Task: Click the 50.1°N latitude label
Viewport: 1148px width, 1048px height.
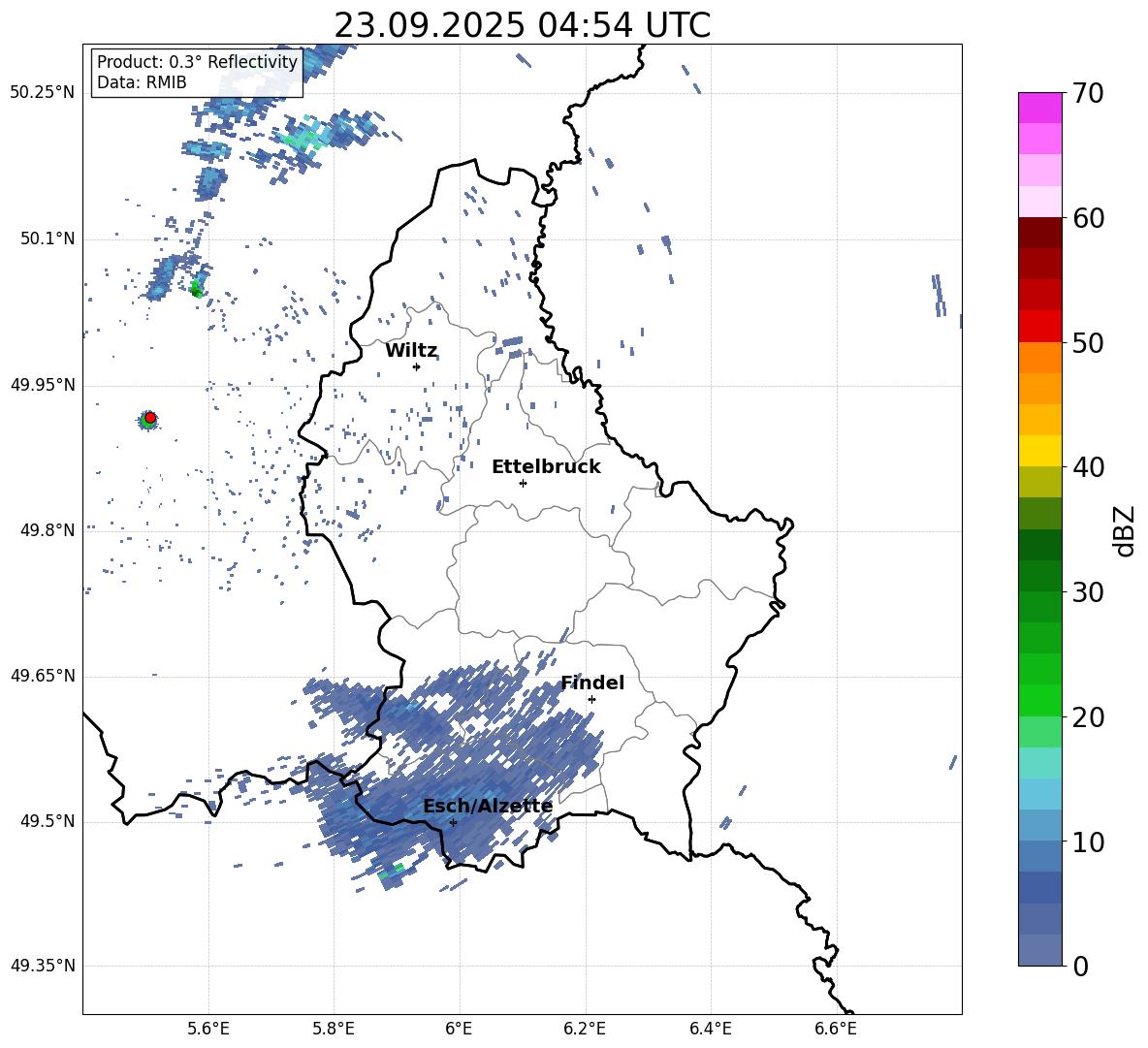Action: tap(47, 238)
